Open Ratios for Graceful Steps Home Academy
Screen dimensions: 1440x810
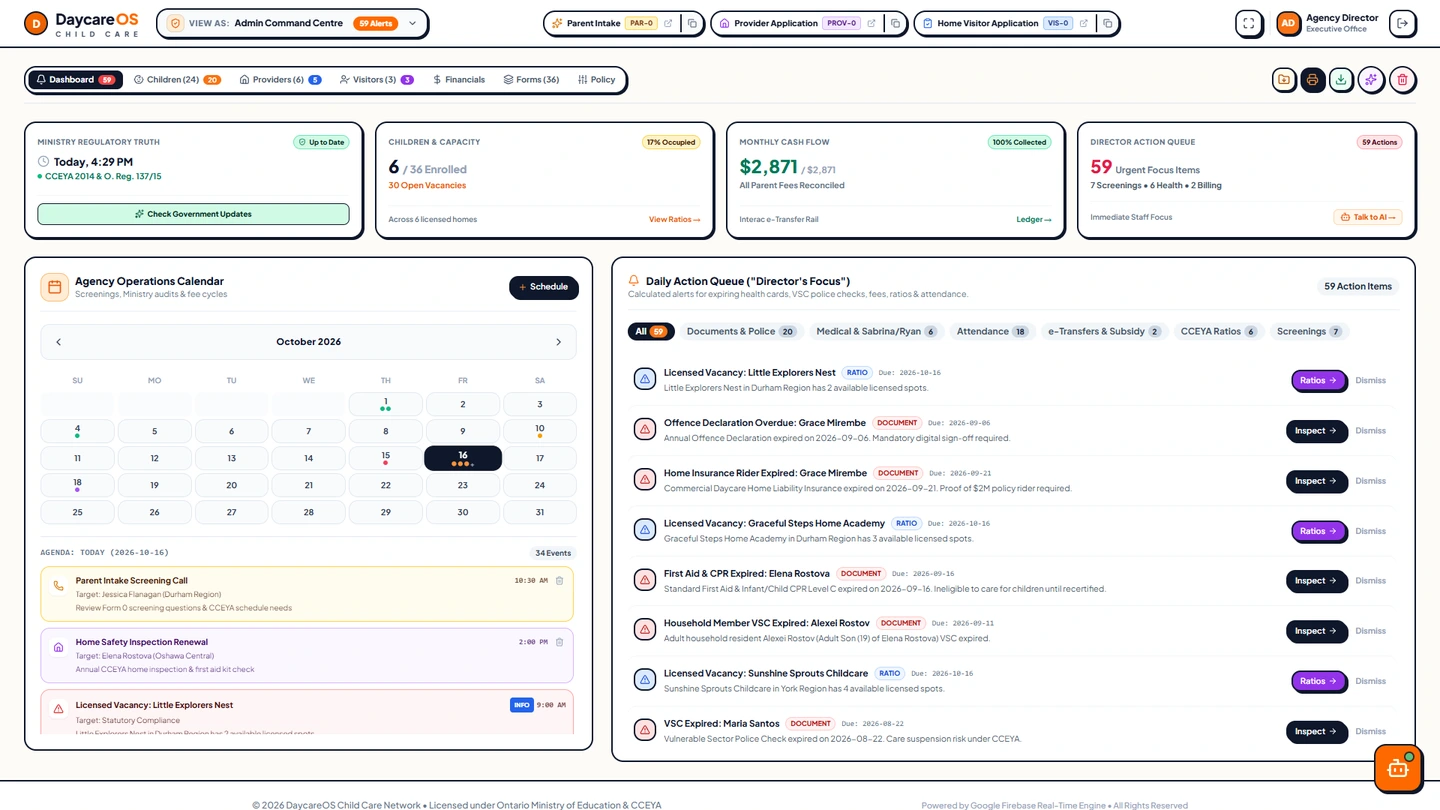(x=1318, y=531)
